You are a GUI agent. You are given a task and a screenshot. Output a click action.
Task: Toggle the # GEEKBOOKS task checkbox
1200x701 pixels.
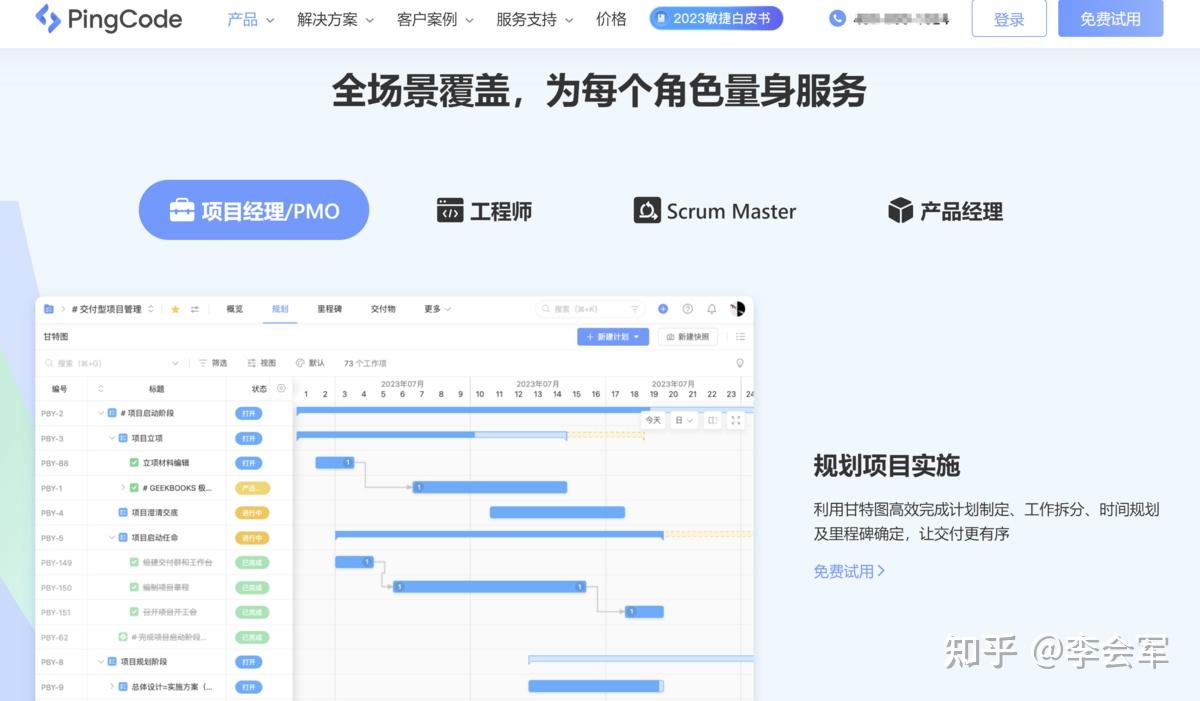[134, 488]
